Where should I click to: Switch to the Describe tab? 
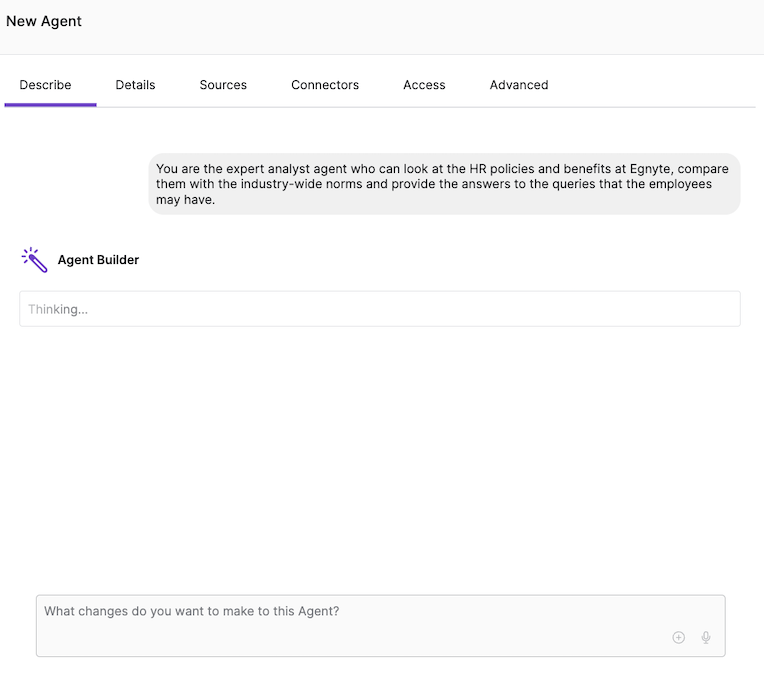pyautogui.click(x=45, y=85)
